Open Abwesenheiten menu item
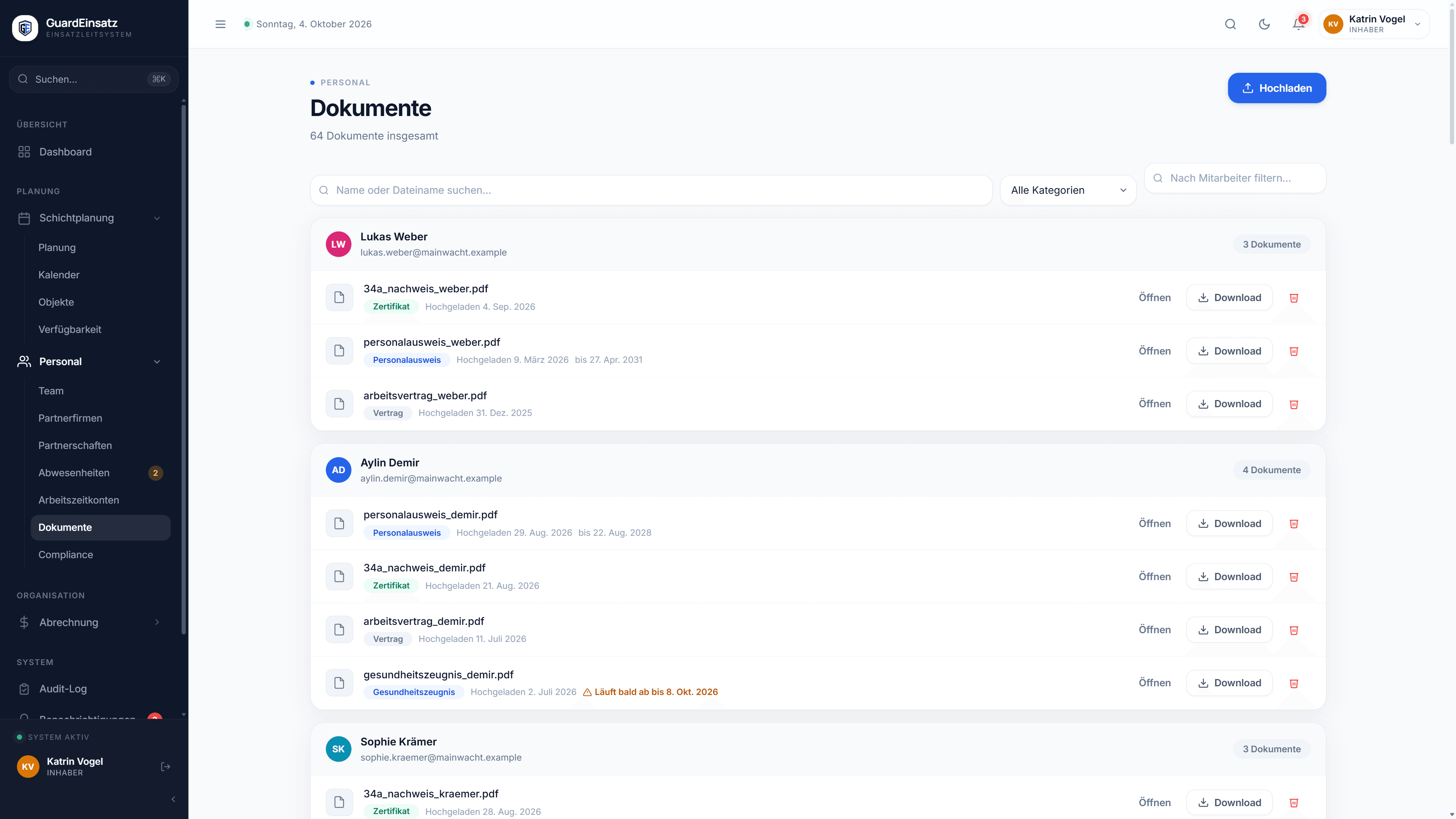This screenshot has height=819, width=1456. [100, 472]
